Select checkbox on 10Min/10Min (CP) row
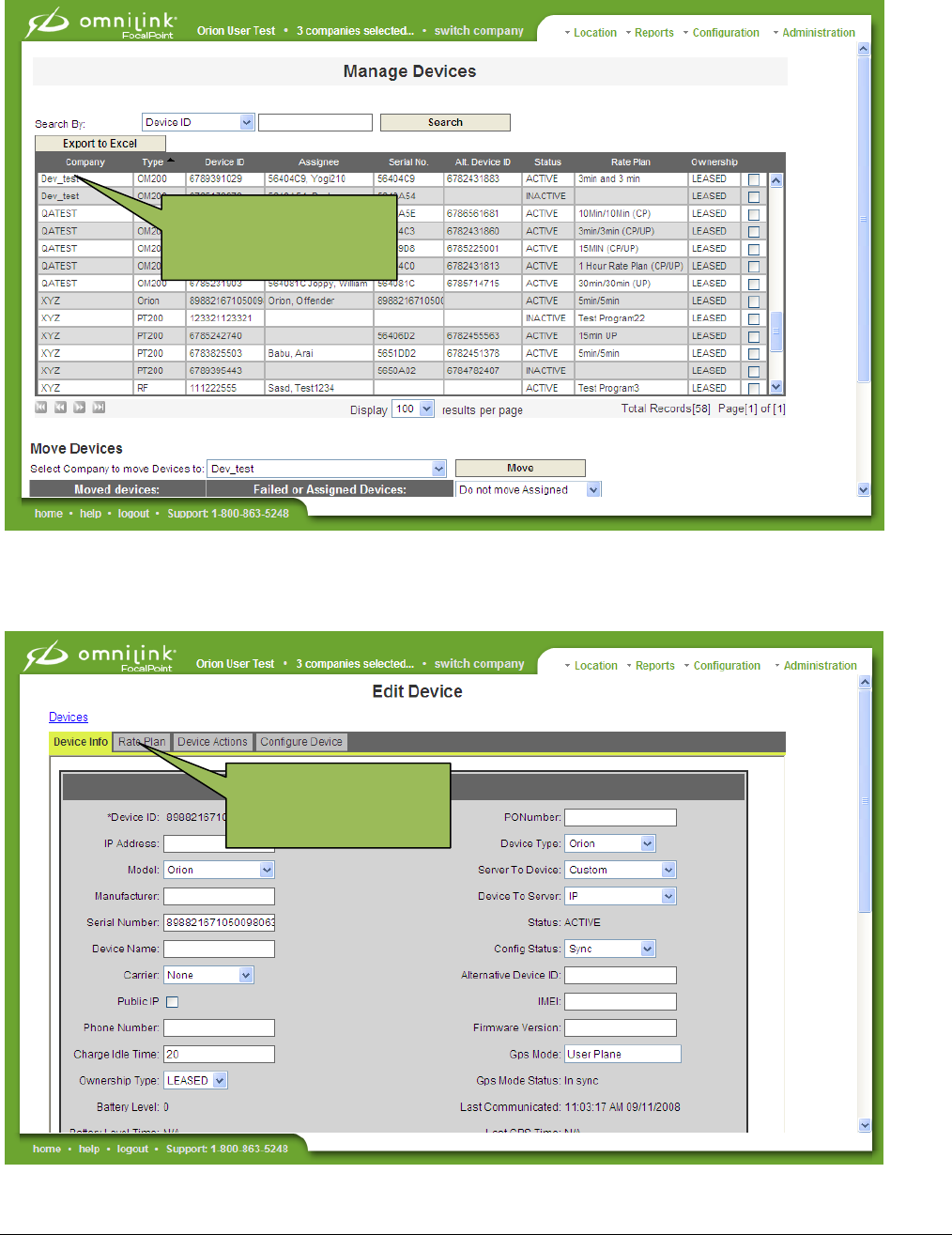The image size is (952, 1235). [754, 215]
